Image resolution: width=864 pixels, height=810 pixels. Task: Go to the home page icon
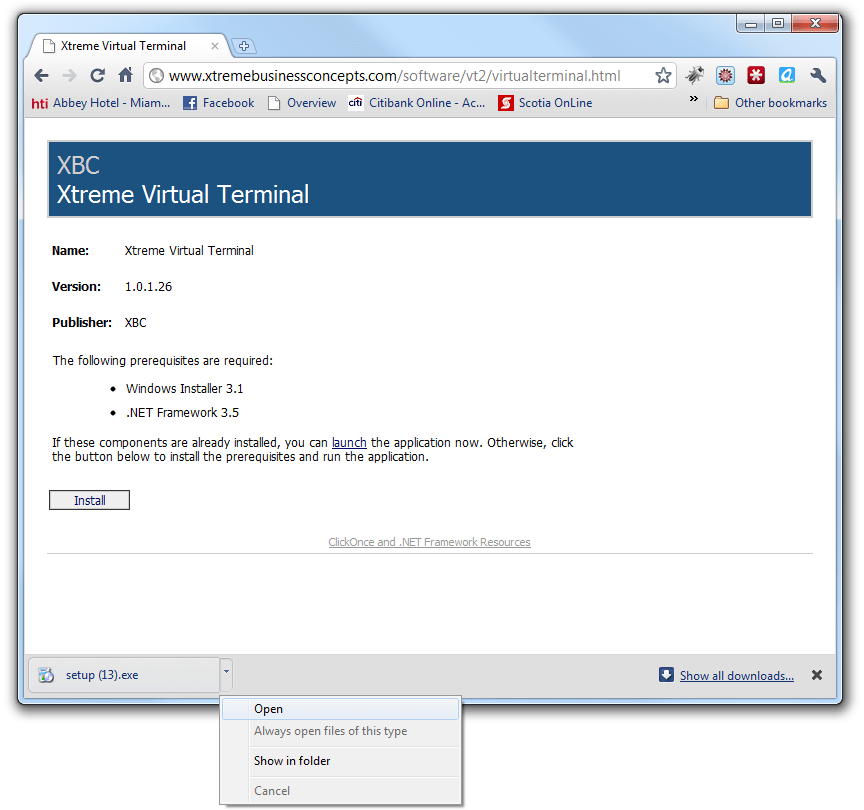[124, 75]
